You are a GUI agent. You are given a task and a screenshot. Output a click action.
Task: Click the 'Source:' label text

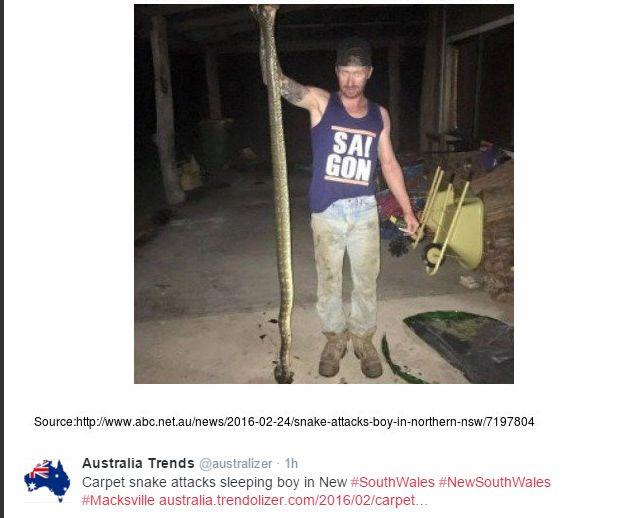pos(55,422)
